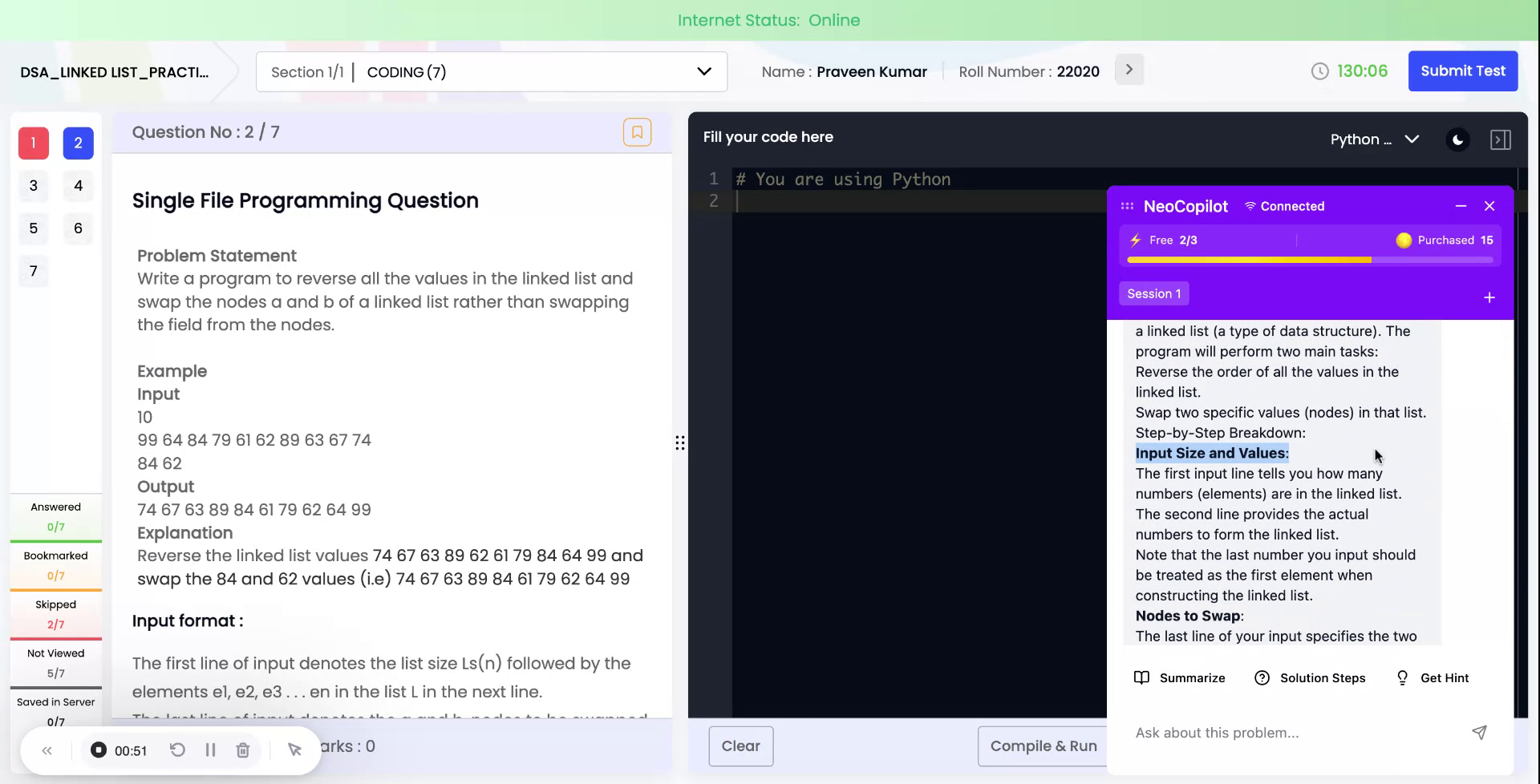Collapse the editor side panel toggle
Image resolution: width=1540 pixels, height=784 pixels.
coord(1501,139)
